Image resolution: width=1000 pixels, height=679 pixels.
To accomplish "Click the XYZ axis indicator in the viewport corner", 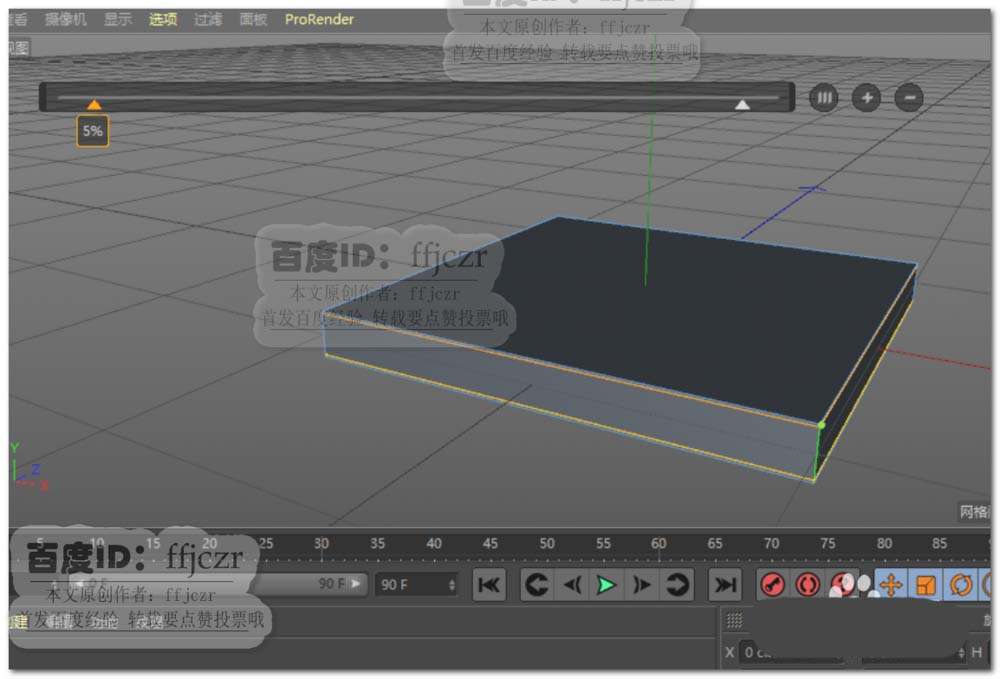I will click(29, 467).
